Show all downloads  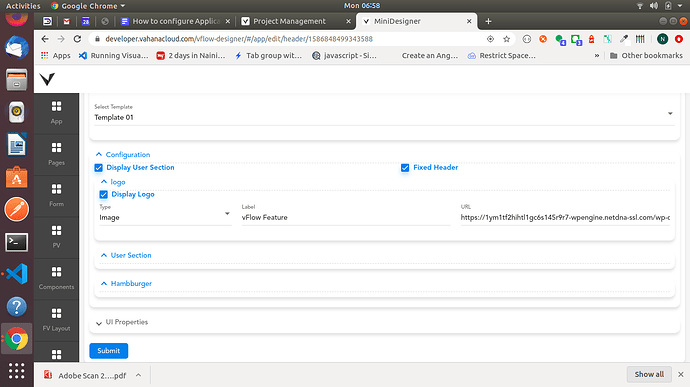(x=649, y=374)
